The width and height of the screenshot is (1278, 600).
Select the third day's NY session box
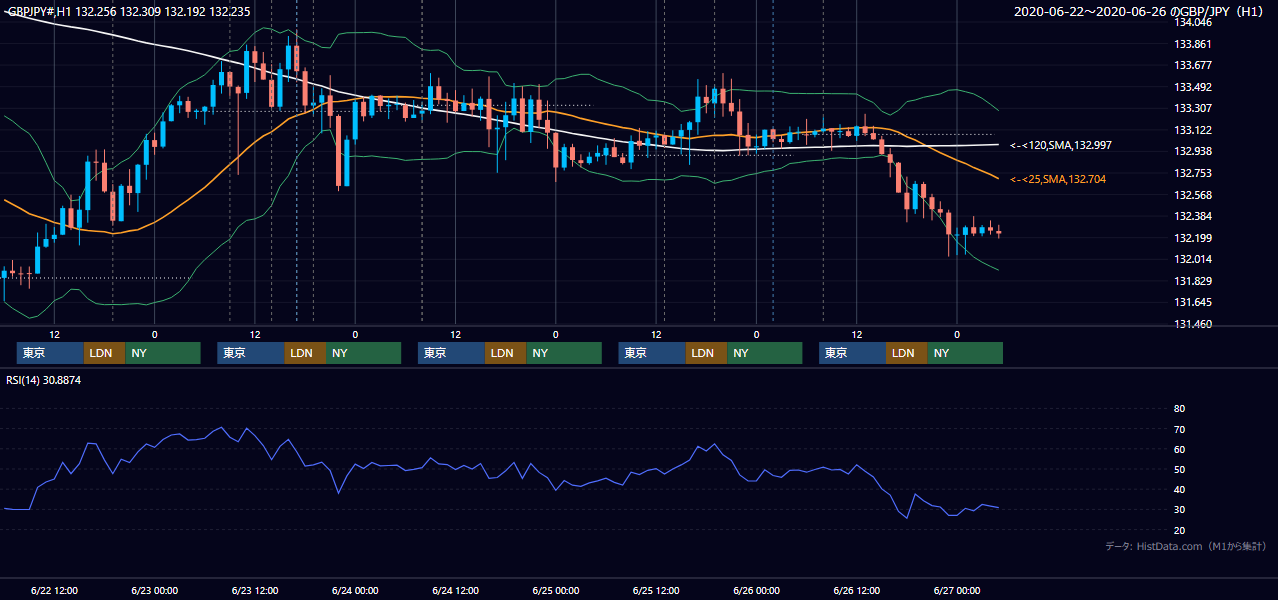coord(563,353)
